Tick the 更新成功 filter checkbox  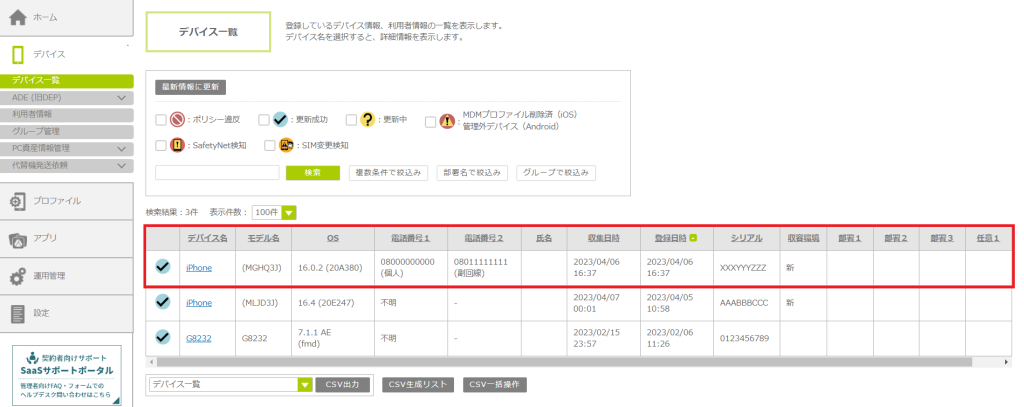tap(264, 119)
